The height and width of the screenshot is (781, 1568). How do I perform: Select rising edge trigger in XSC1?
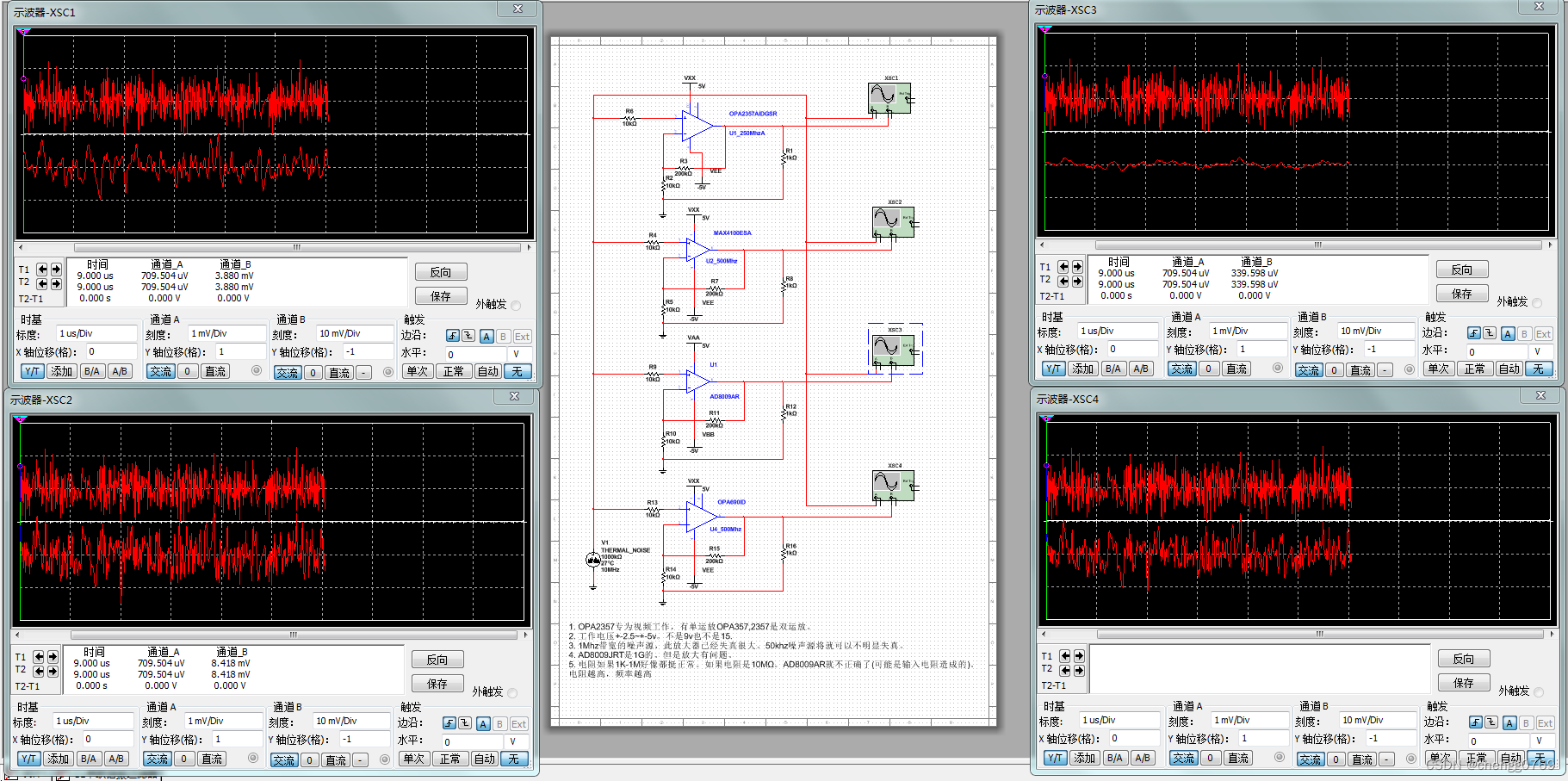(453, 336)
